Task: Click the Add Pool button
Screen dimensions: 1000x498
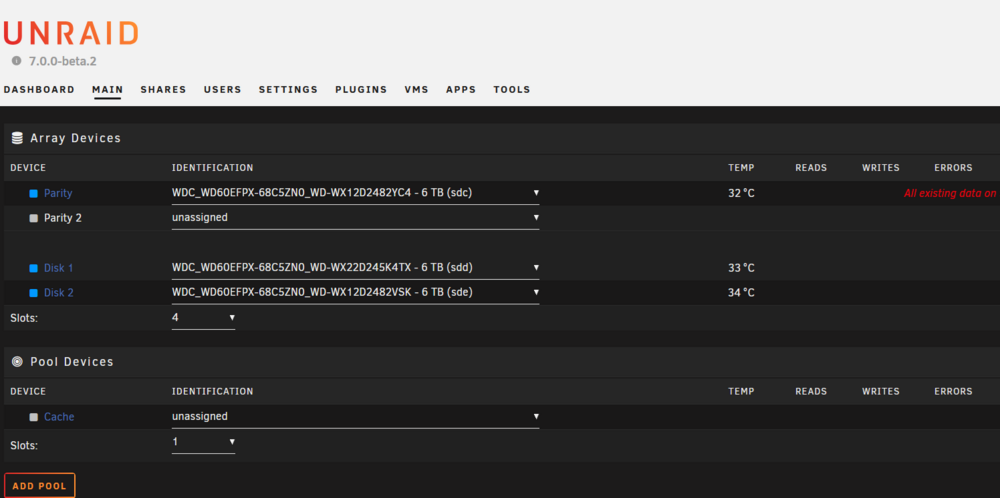Action: 40,486
